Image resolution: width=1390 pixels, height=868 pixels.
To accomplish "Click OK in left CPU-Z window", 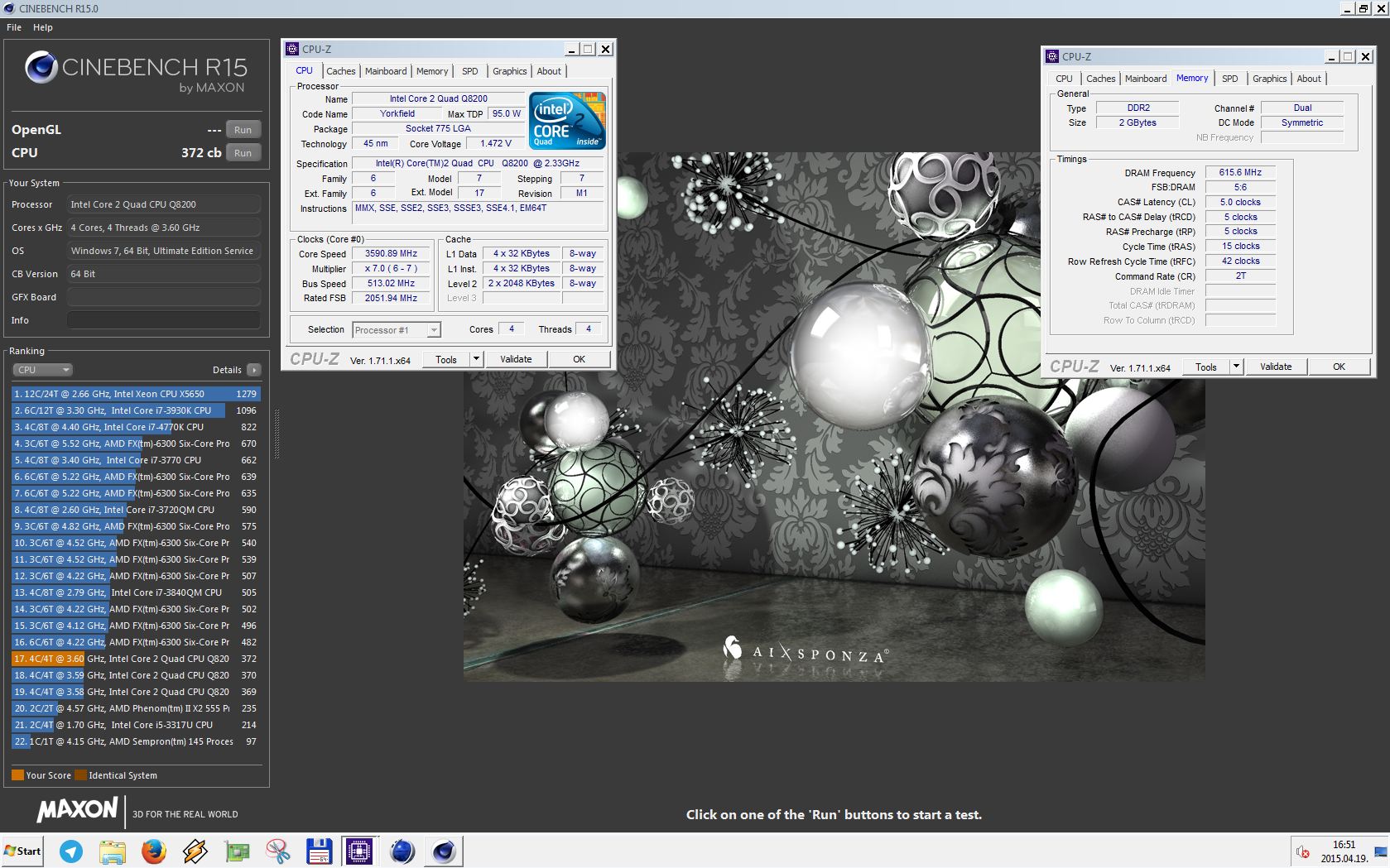I will 580,359.
